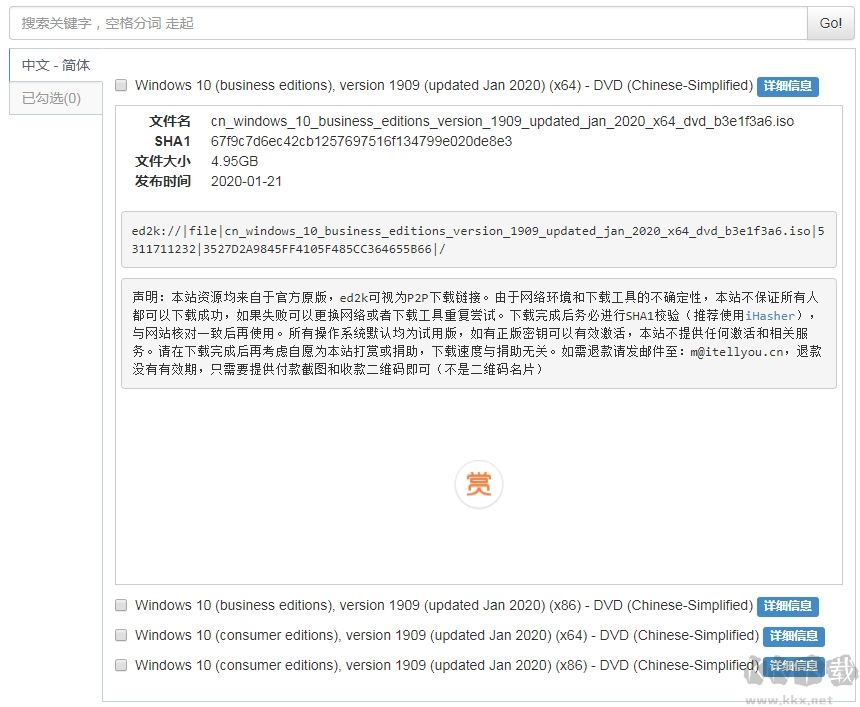Click Windows 10 business editions x86 title
This screenshot has height=707, width=860.
(444, 606)
